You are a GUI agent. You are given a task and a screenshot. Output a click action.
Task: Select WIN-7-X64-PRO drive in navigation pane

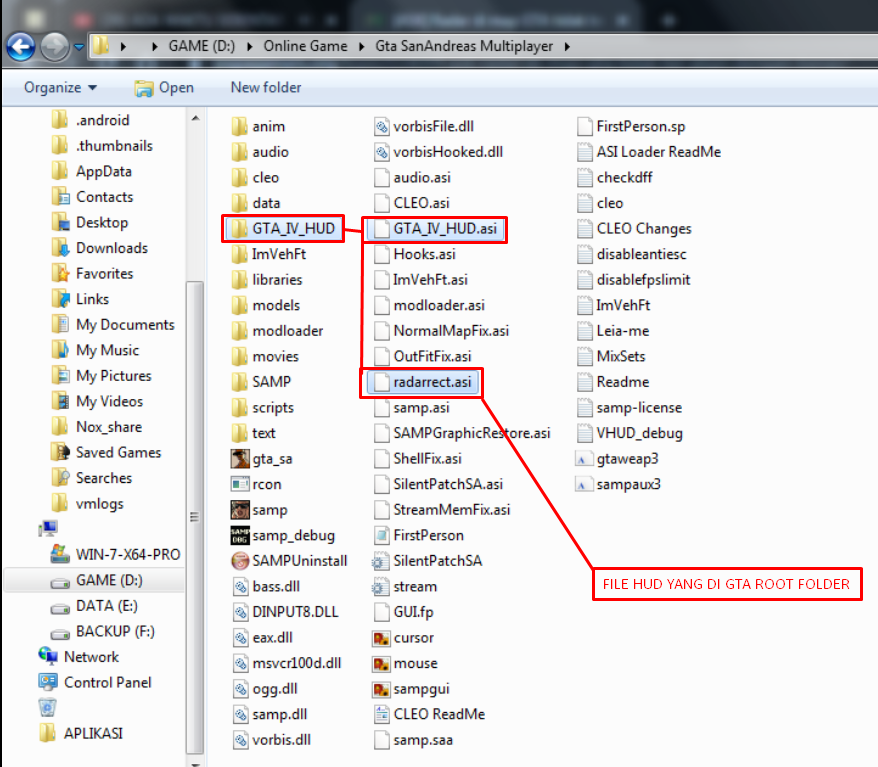[115, 554]
